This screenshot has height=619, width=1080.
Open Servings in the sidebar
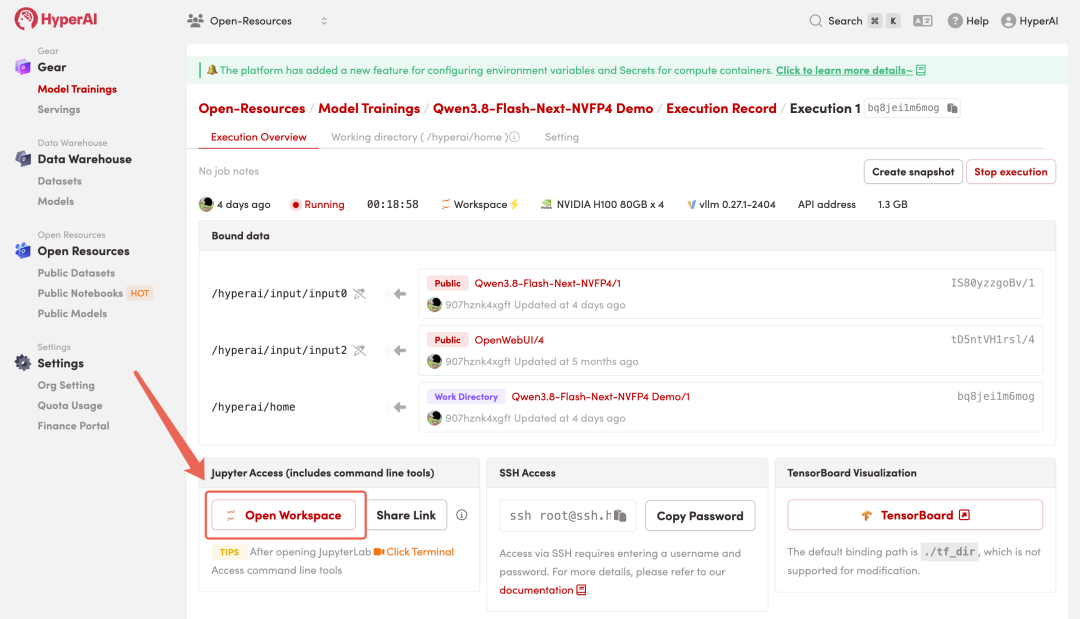pyautogui.click(x=59, y=109)
